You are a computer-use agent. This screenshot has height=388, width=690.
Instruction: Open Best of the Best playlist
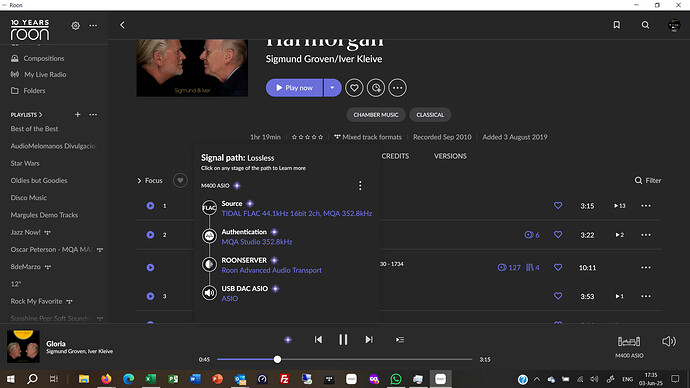(34, 129)
